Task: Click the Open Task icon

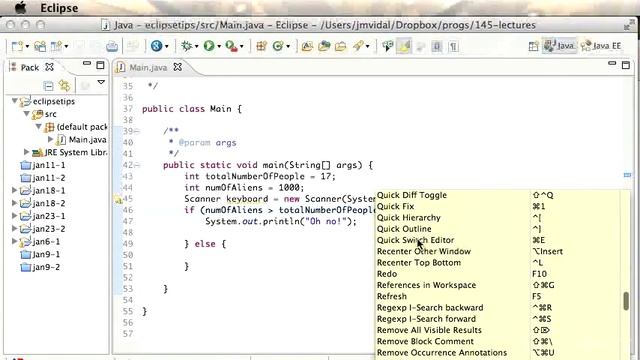Action: 324,46
